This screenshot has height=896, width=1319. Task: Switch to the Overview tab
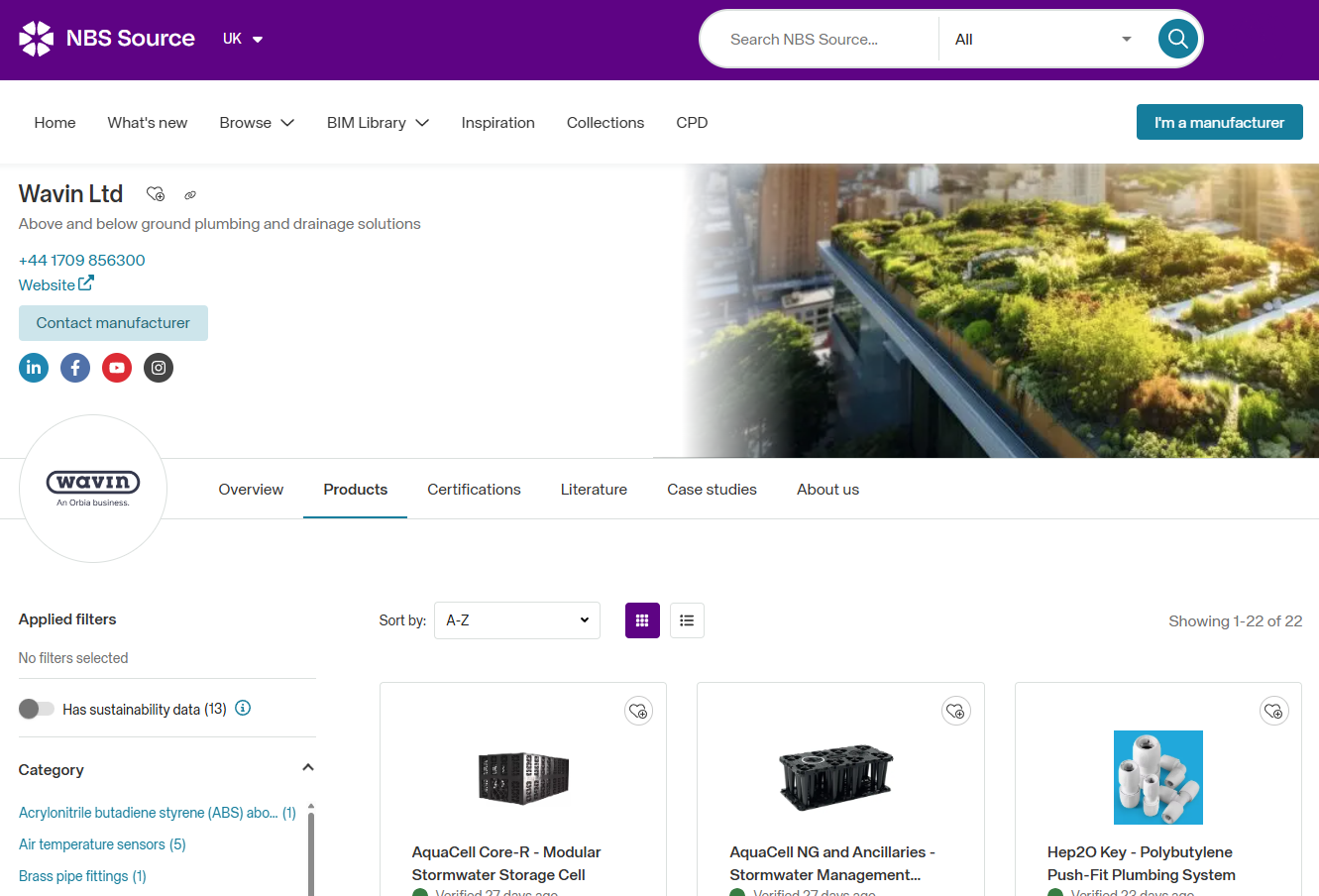click(x=251, y=490)
